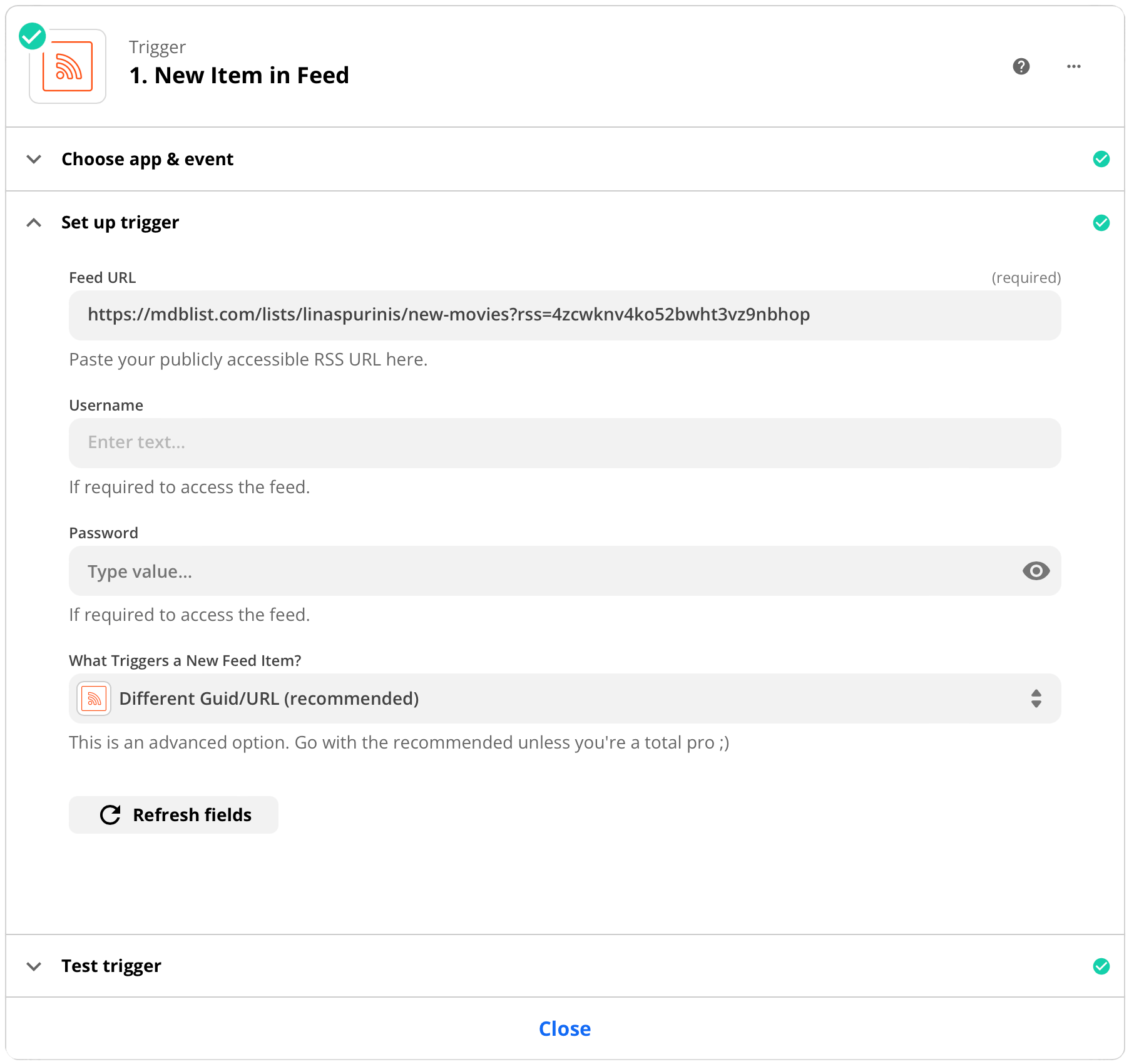Viewport: 1129px width, 1064px height.
Task: Click the up-down arrows on the trigger dropdown
Action: pyautogui.click(x=1036, y=698)
